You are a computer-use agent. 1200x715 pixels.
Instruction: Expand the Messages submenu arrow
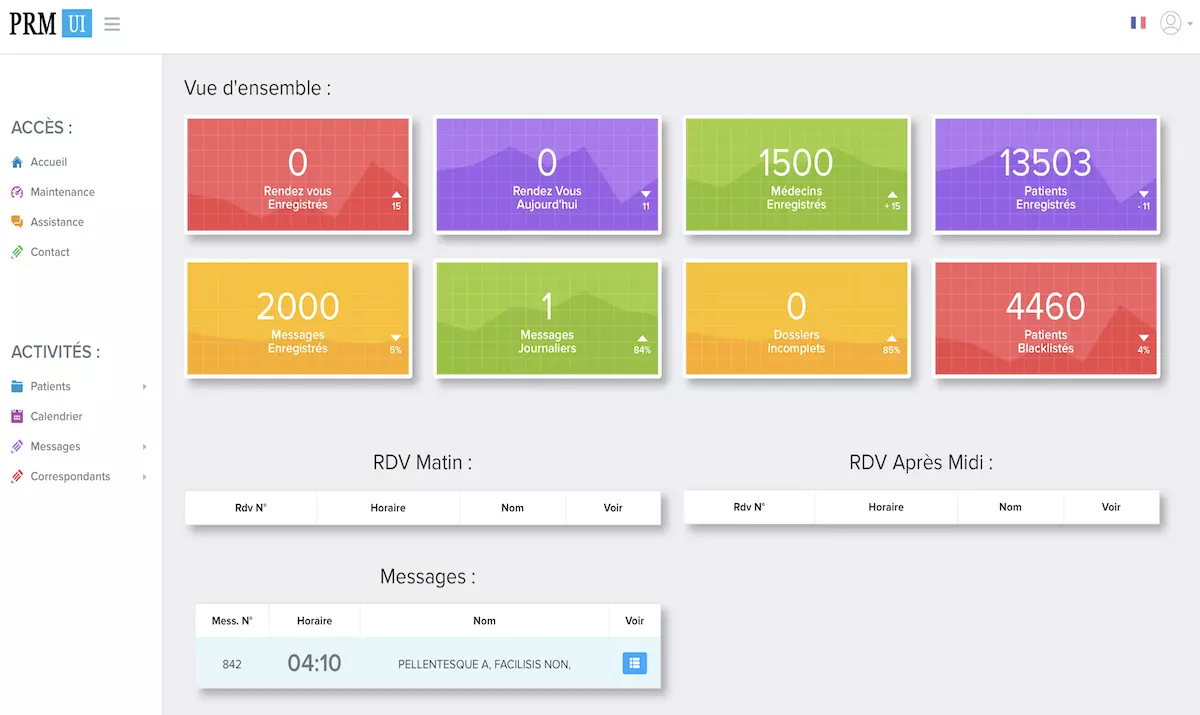[145, 447]
